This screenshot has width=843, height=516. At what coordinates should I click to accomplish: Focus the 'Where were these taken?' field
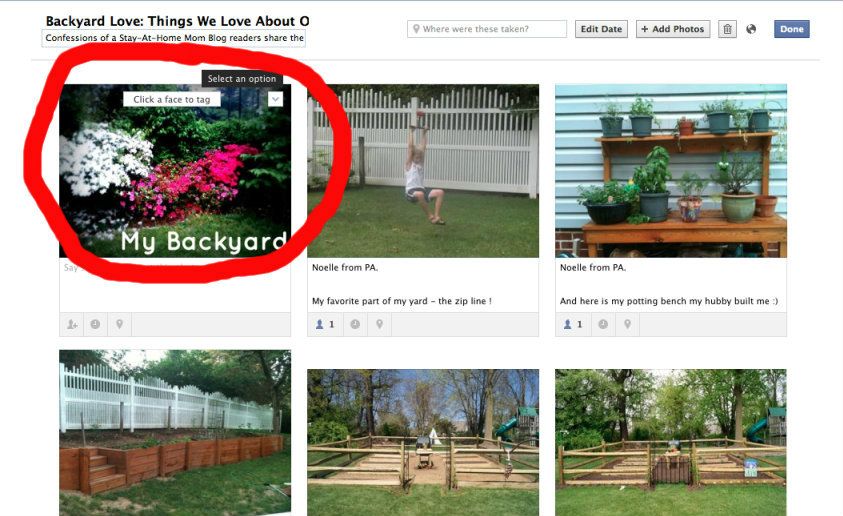(x=487, y=29)
